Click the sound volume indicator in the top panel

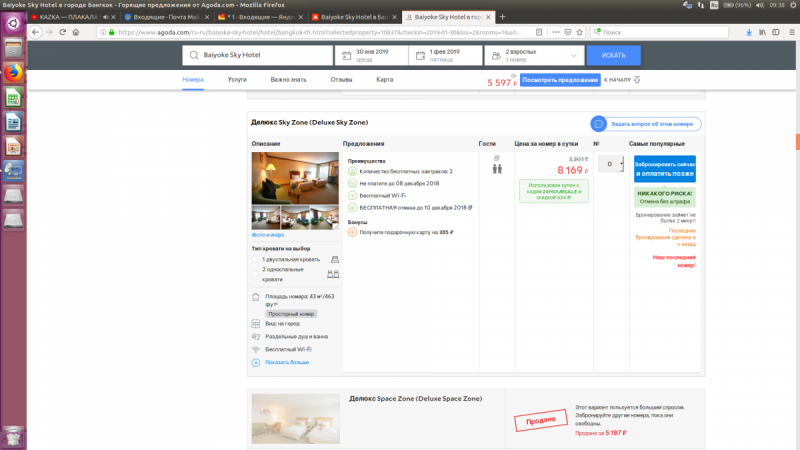click(x=760, y=5)
